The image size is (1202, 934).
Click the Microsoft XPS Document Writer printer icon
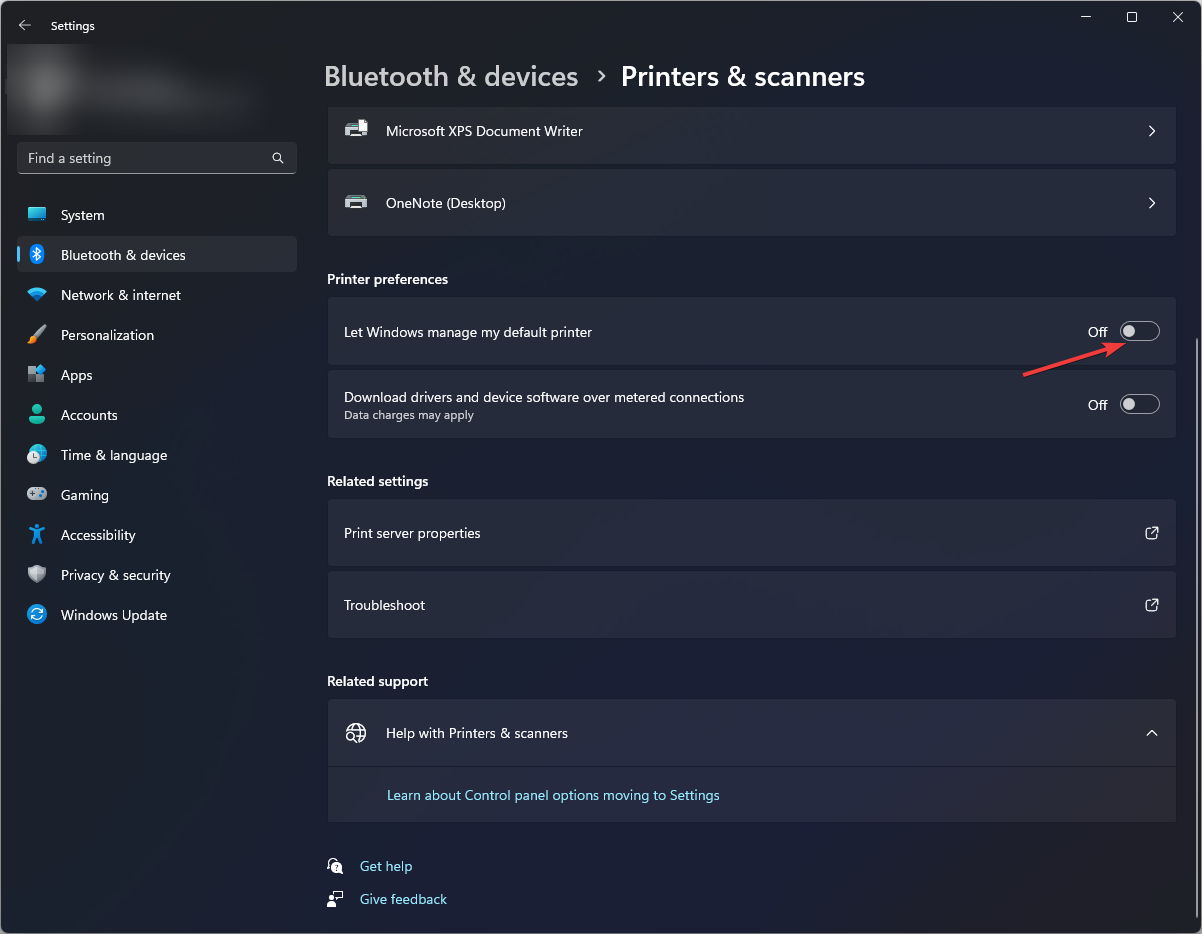pyautogui.click(x=356, y=130)
